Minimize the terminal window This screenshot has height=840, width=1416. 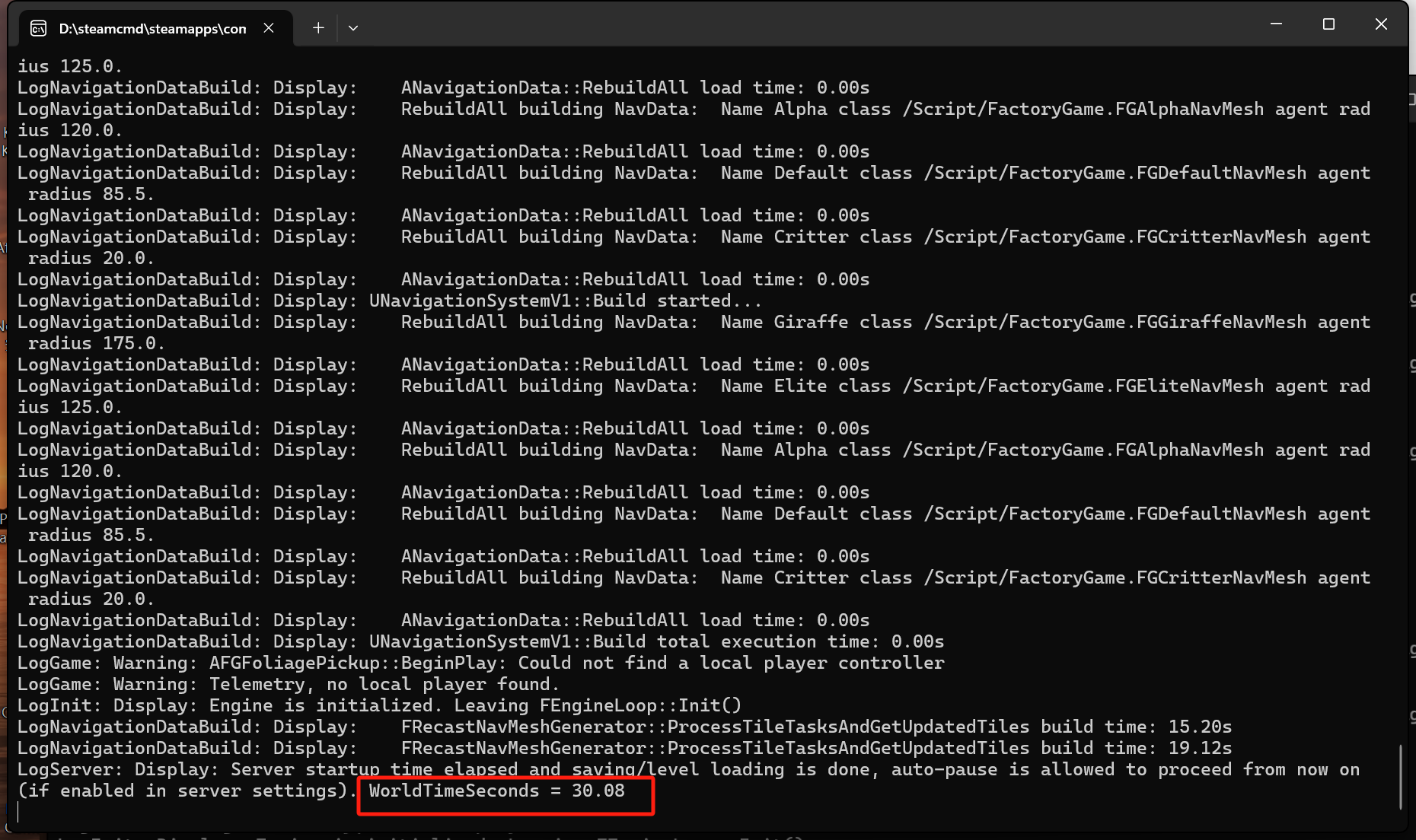[1275, 24]
